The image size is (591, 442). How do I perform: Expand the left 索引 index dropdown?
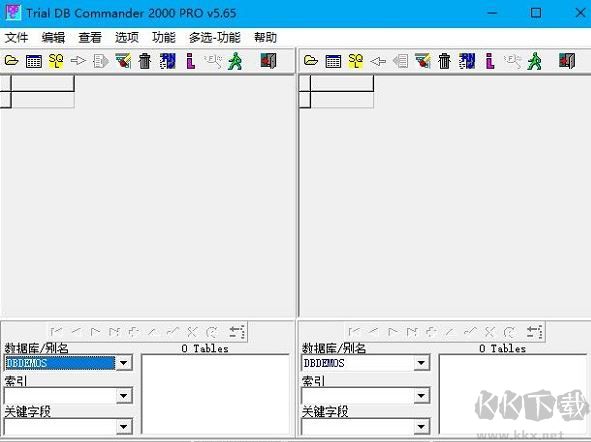pyautogui.click(x=124, y=396)
